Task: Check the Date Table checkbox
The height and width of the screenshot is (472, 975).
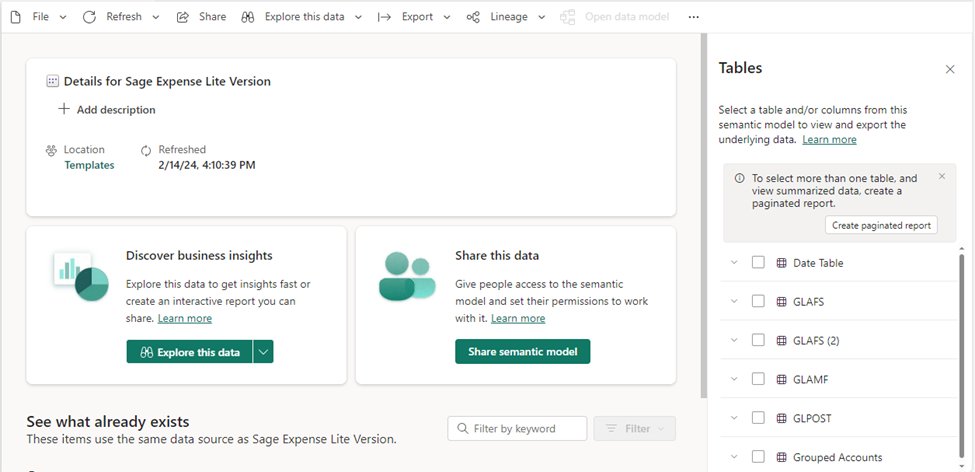Action: tap(758, 262)
